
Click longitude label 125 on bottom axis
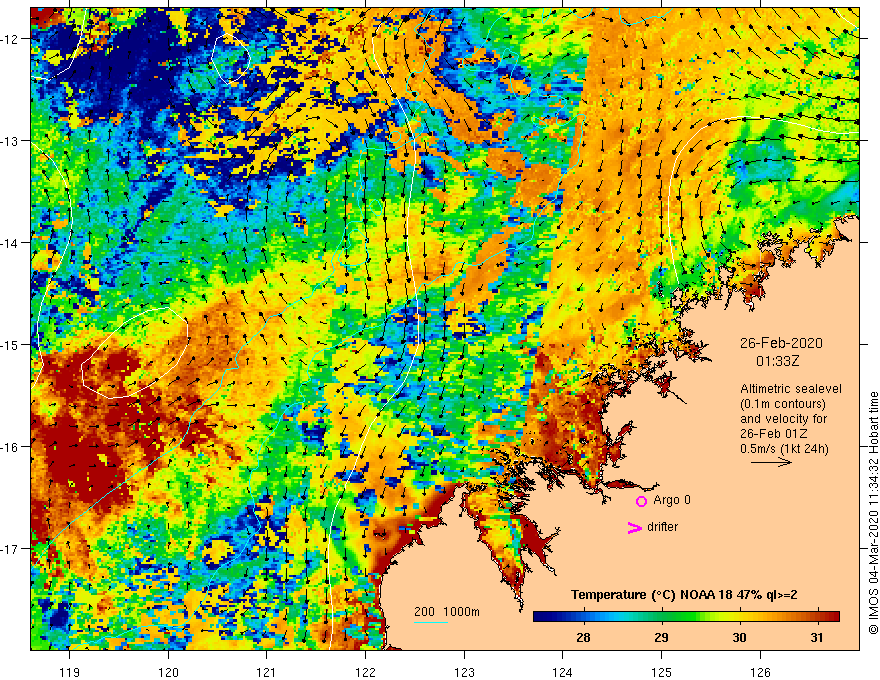[x=661, y=672]
